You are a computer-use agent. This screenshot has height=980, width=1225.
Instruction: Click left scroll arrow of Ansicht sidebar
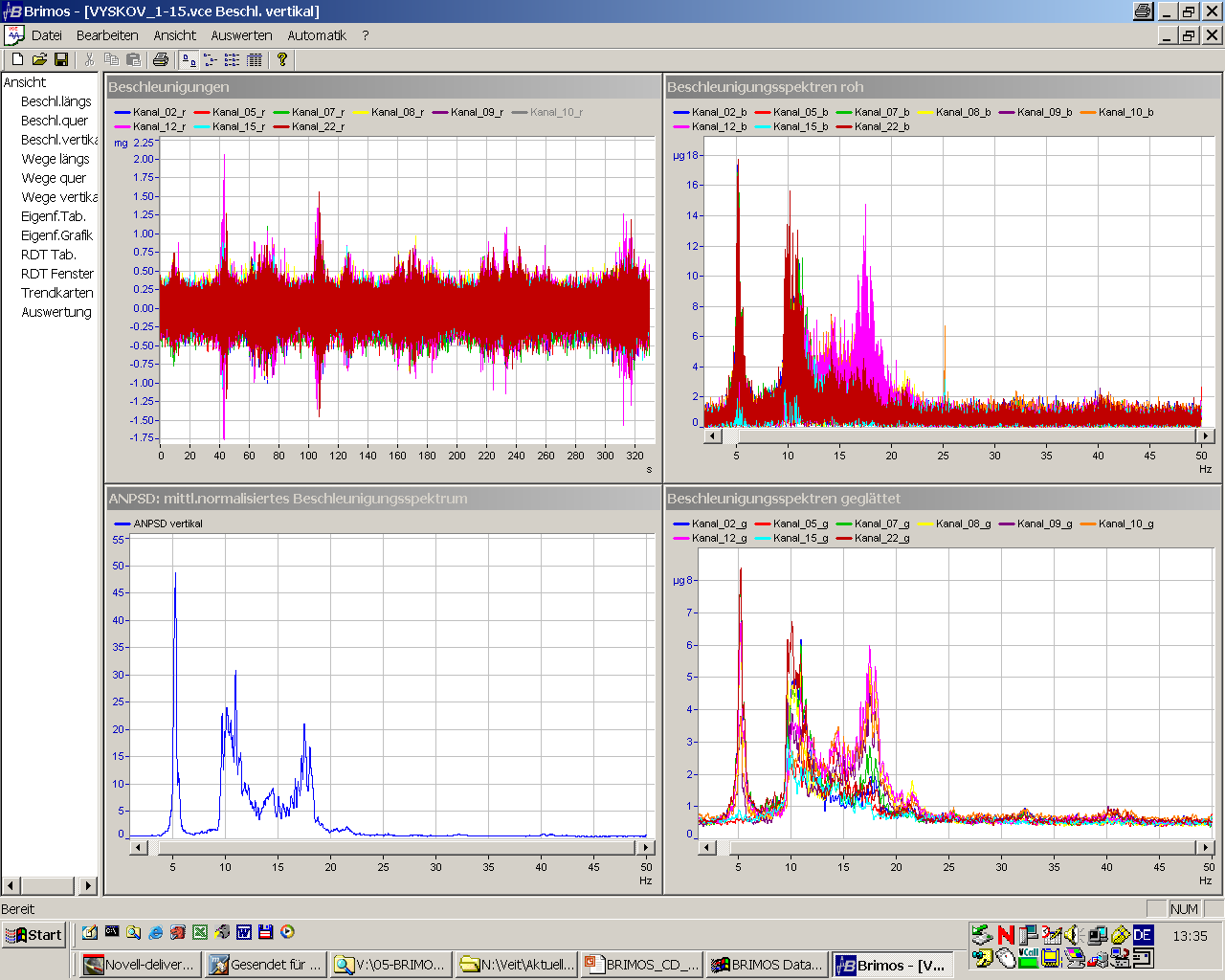(x=11, y=886)
